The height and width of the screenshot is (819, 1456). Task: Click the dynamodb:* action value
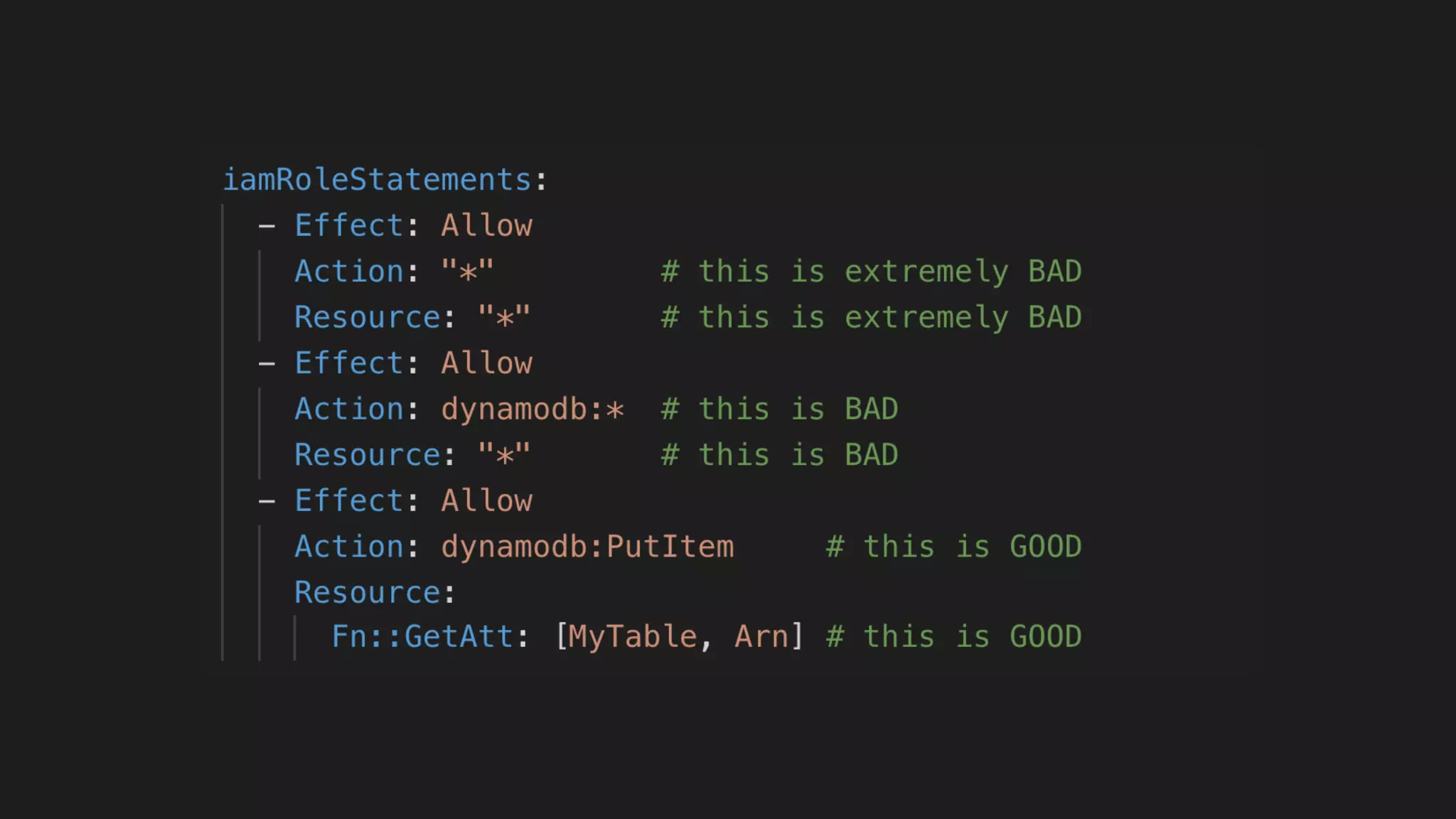click(532, 409)
